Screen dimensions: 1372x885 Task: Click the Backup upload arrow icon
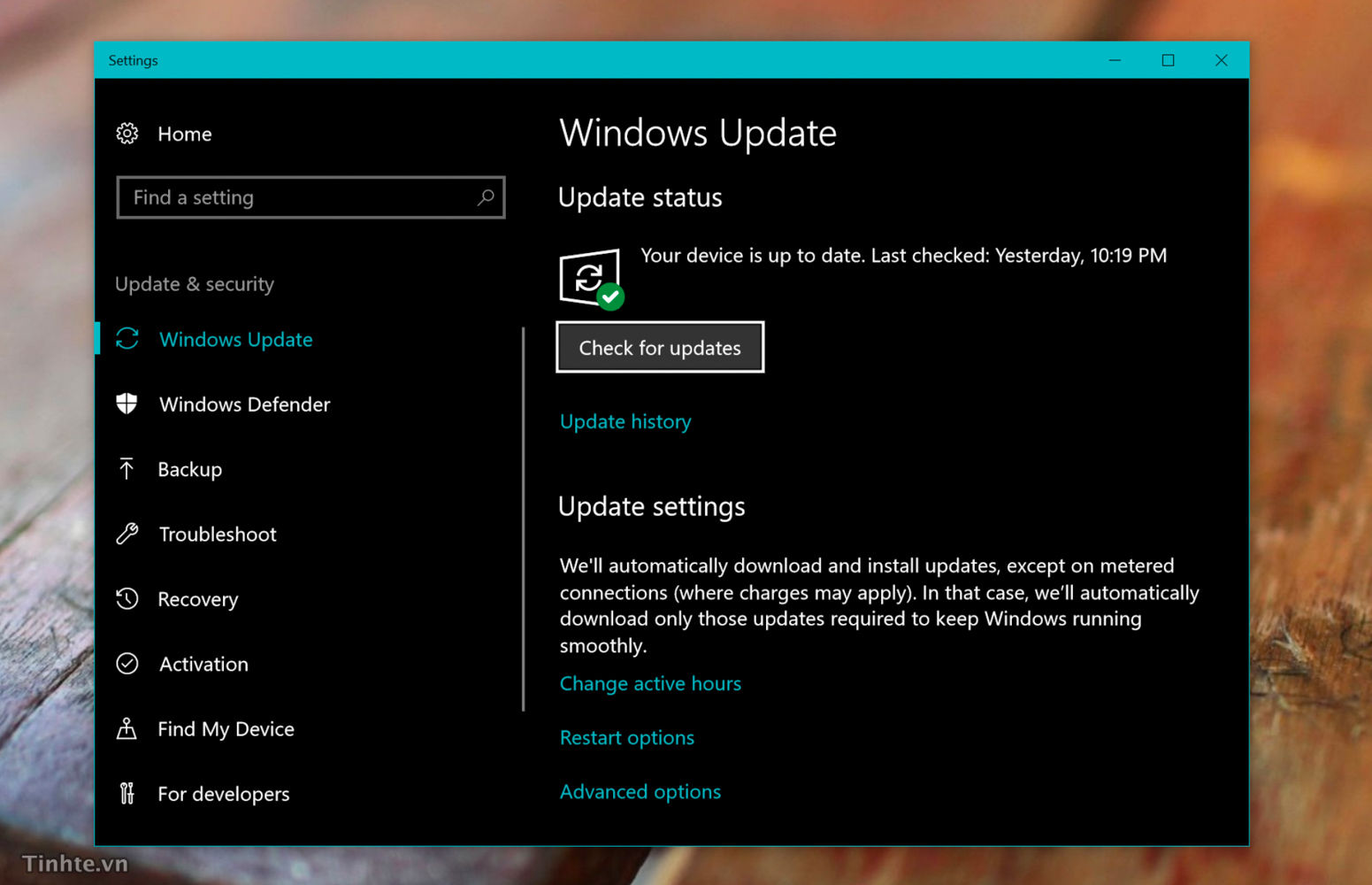[126, 469]
